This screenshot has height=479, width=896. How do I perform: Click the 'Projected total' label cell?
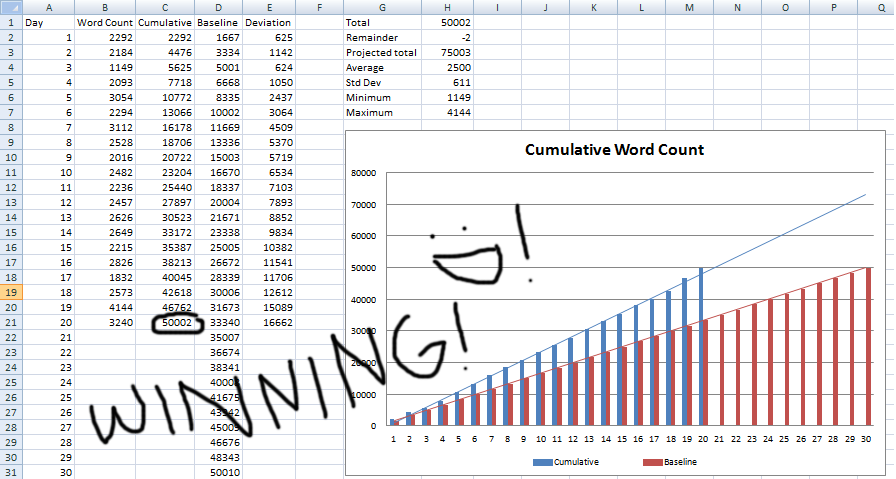(382, 53)
